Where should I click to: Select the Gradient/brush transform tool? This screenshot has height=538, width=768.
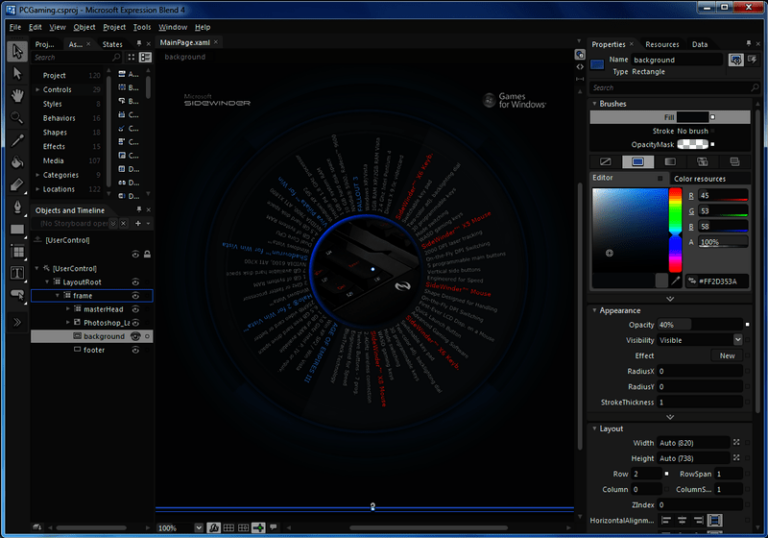point(17,185)
